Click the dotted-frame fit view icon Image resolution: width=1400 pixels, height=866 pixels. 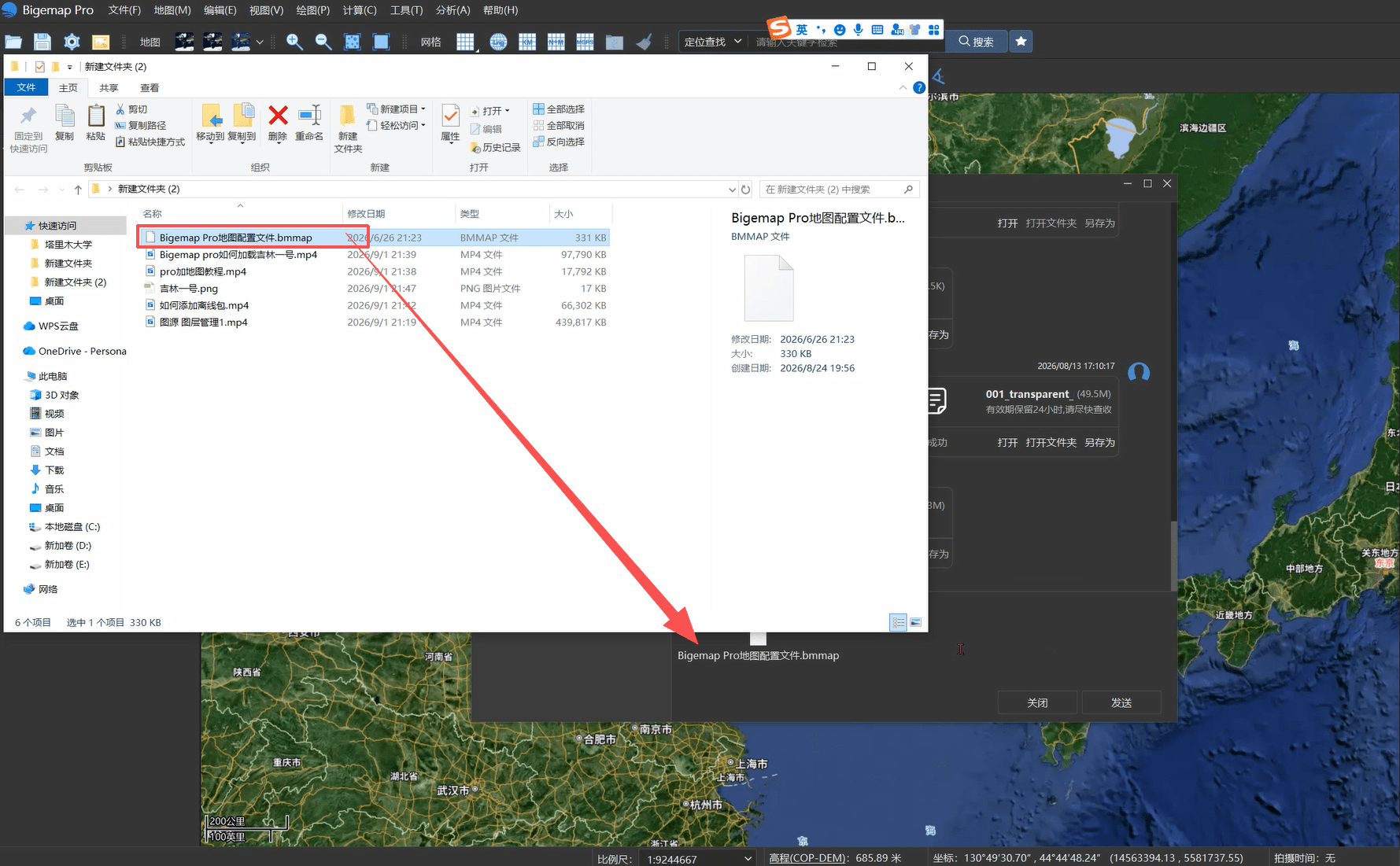coord(352,42)
